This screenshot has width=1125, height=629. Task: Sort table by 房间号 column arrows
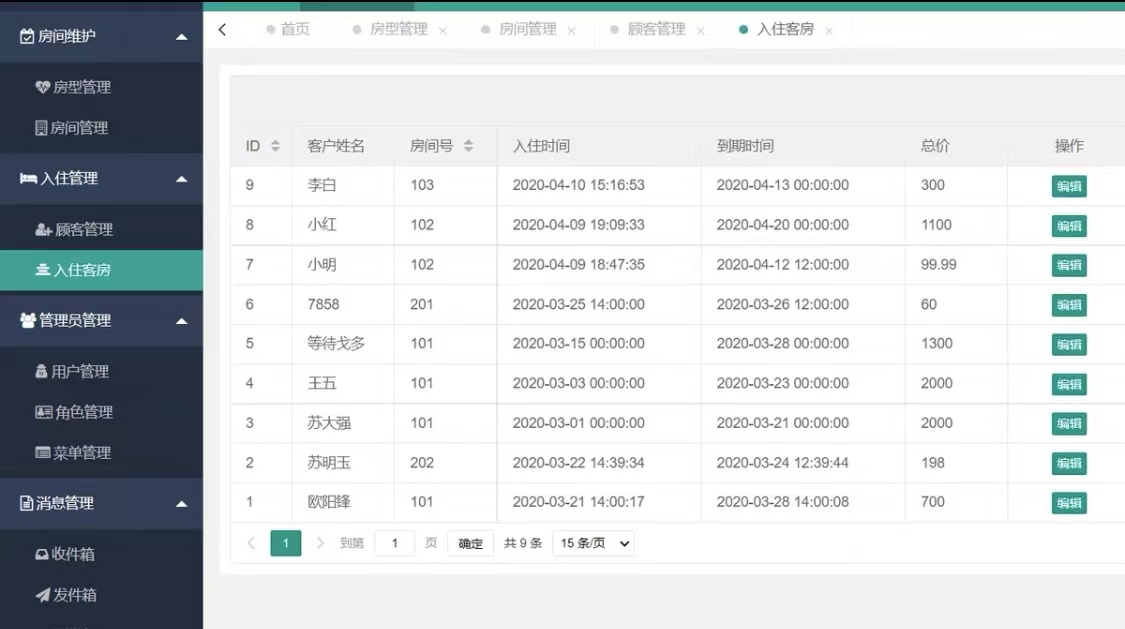pos(468,146)
